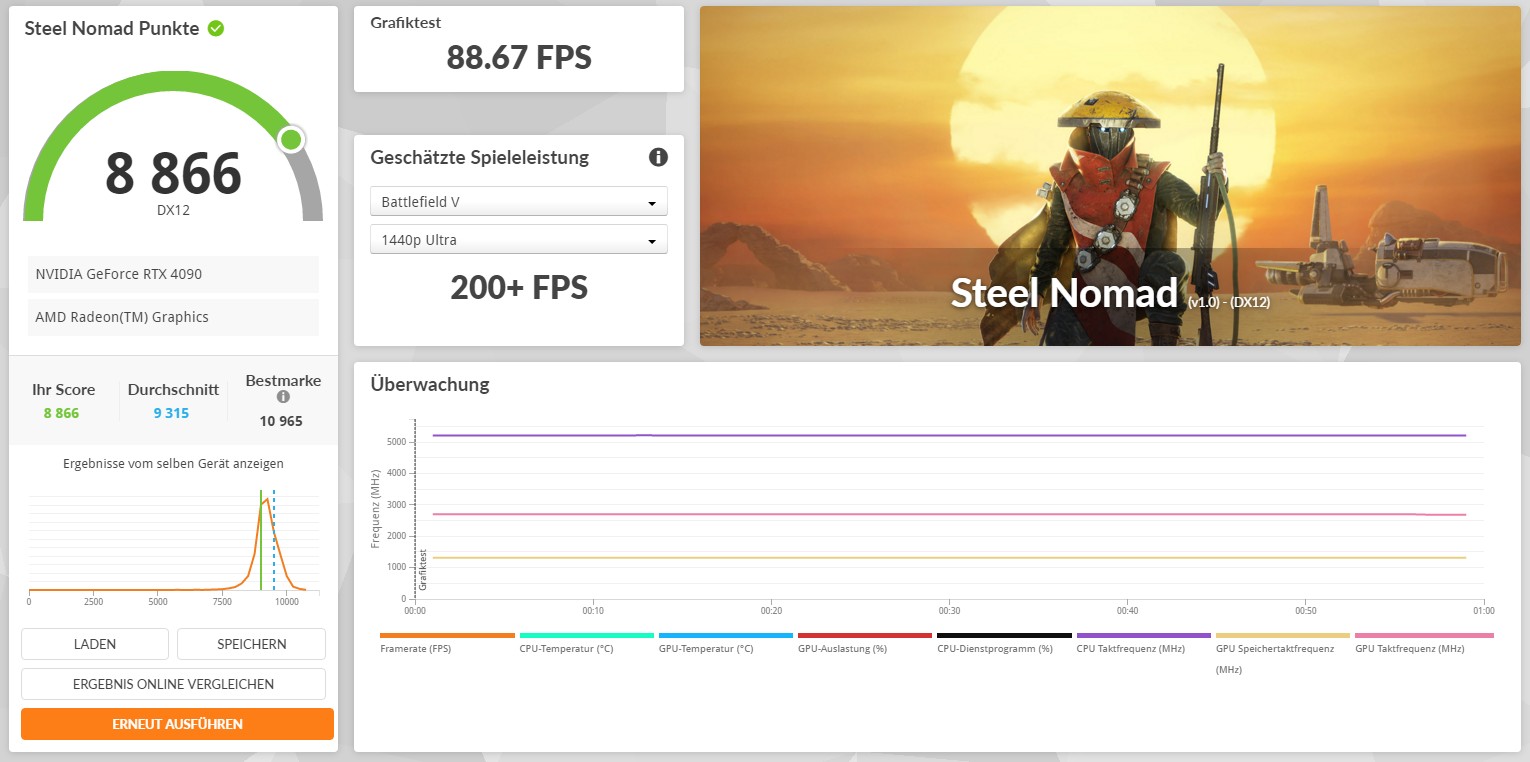Screen dimensions: 1530x762
Task: Click the LADEN button
Action: [x=95, y=644]
